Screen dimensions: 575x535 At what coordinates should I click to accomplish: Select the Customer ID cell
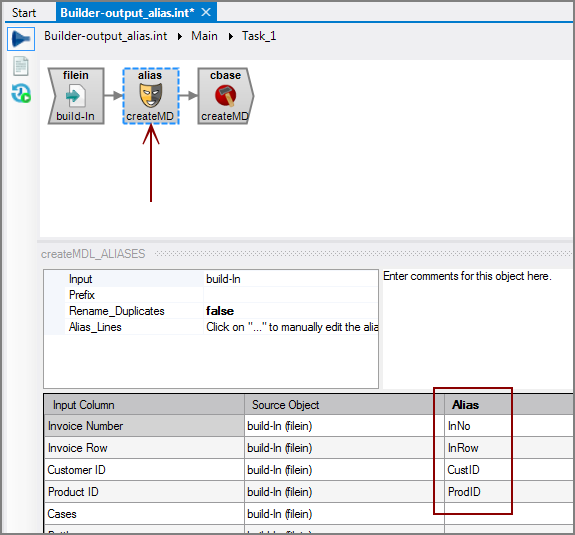[x=144, y=470]
